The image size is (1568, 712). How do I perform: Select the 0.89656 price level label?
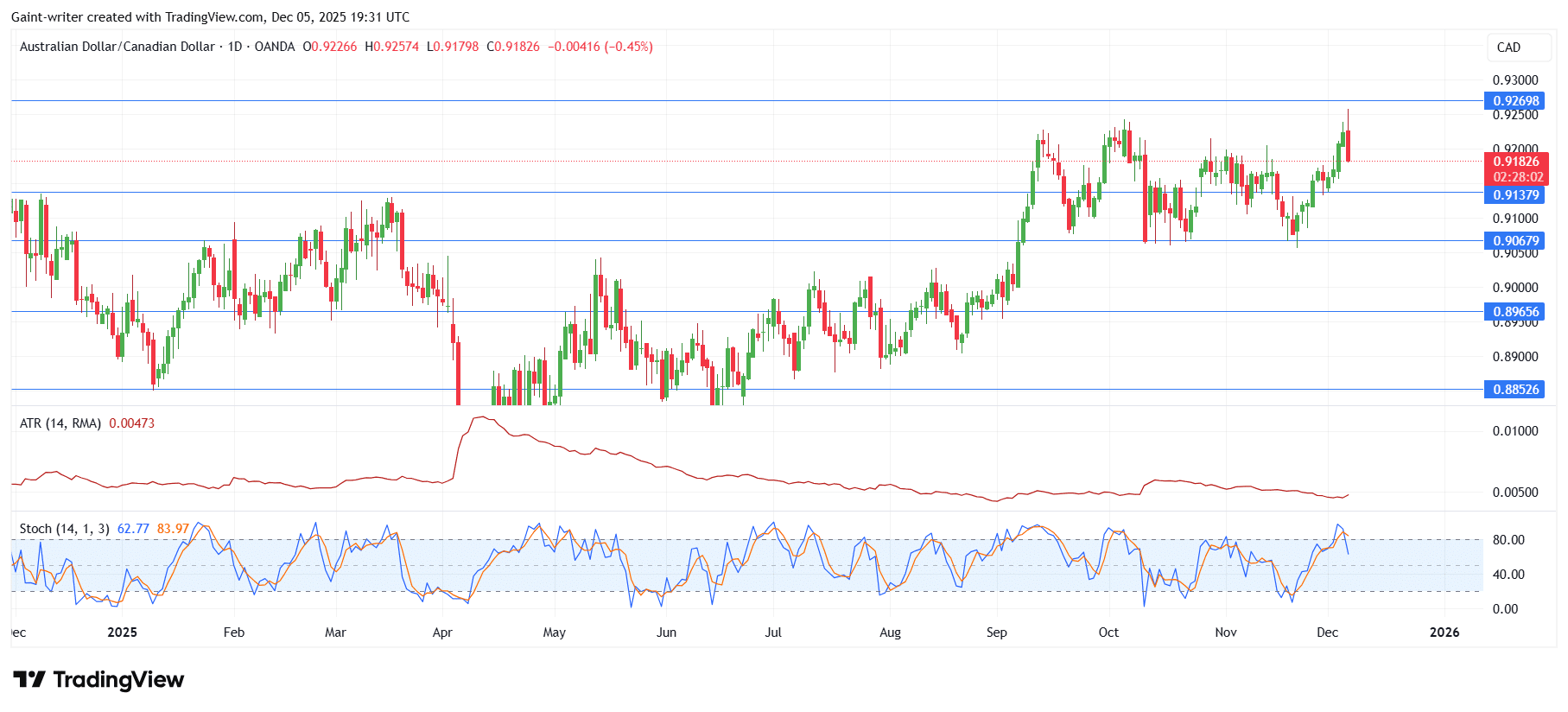coord(1516,312)
